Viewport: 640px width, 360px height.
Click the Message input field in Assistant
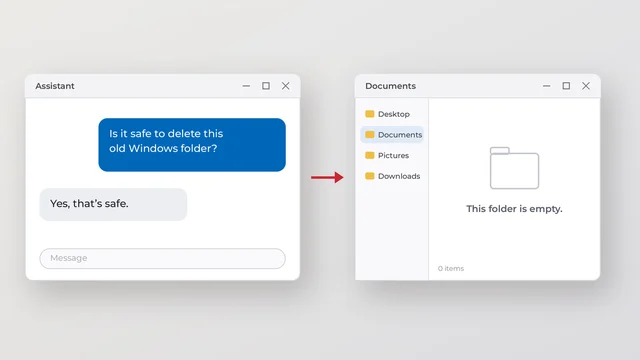(162, 258)
